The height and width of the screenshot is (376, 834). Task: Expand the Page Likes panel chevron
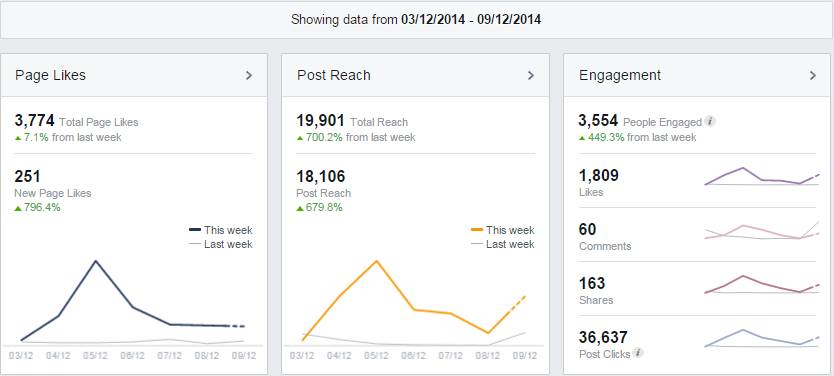[248, 76]
